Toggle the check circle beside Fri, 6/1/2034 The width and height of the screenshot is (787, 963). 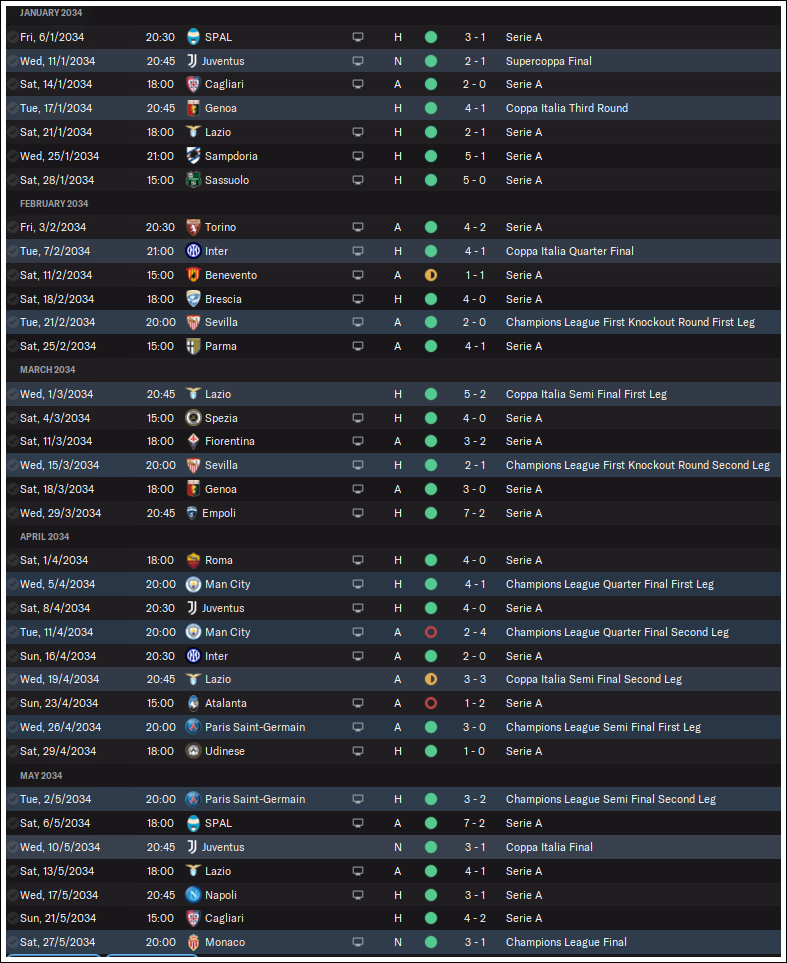pos(13,37)
